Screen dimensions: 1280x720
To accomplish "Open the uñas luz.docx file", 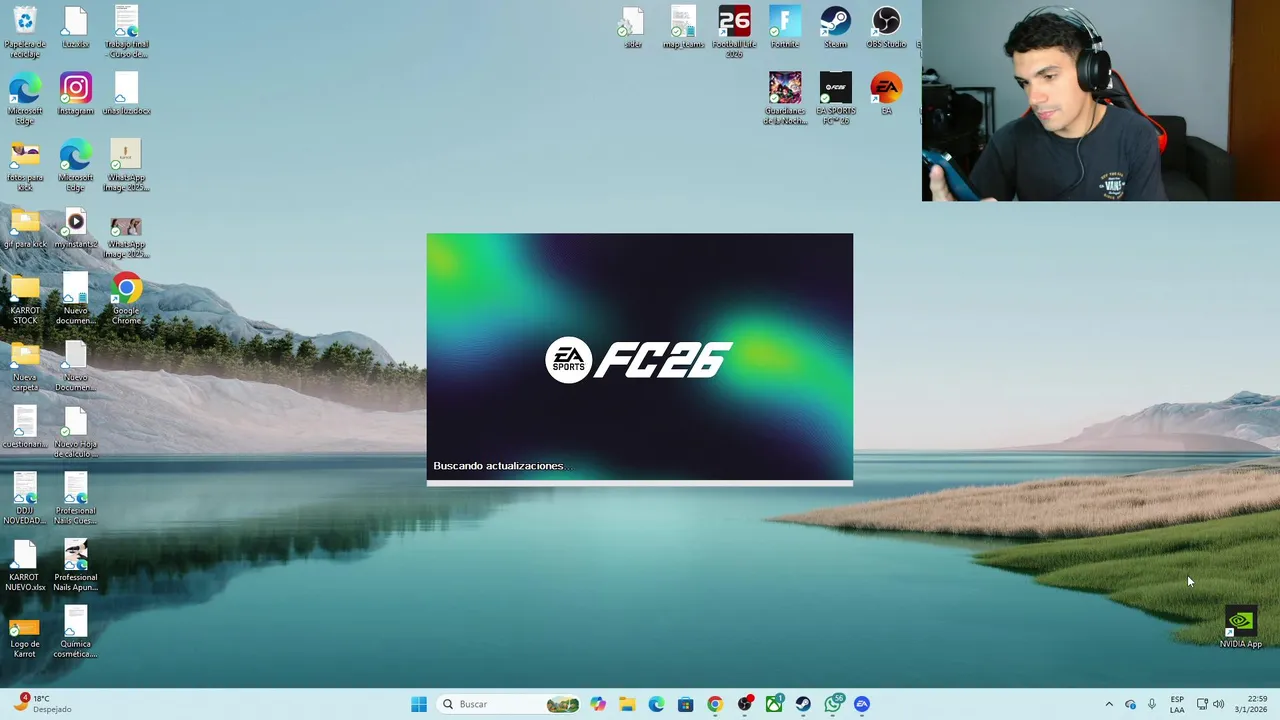I will pyautogui.click(x=126, y=94).
